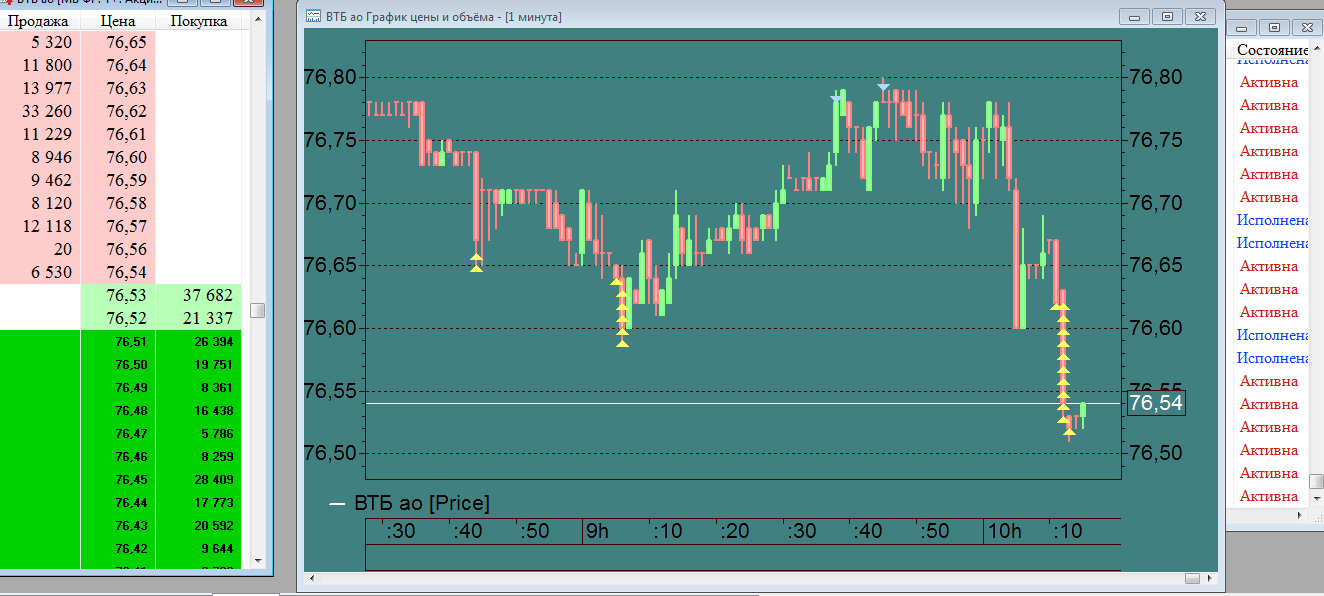Click the :20 label on time axis
The image size is (1324, 596).
click(735, 531)
